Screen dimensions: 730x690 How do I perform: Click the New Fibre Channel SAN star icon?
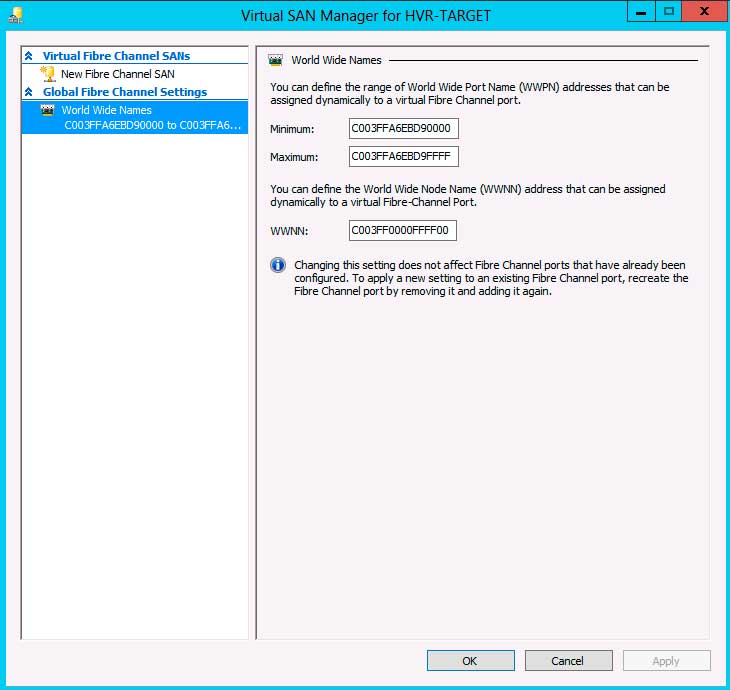(48, 74)
